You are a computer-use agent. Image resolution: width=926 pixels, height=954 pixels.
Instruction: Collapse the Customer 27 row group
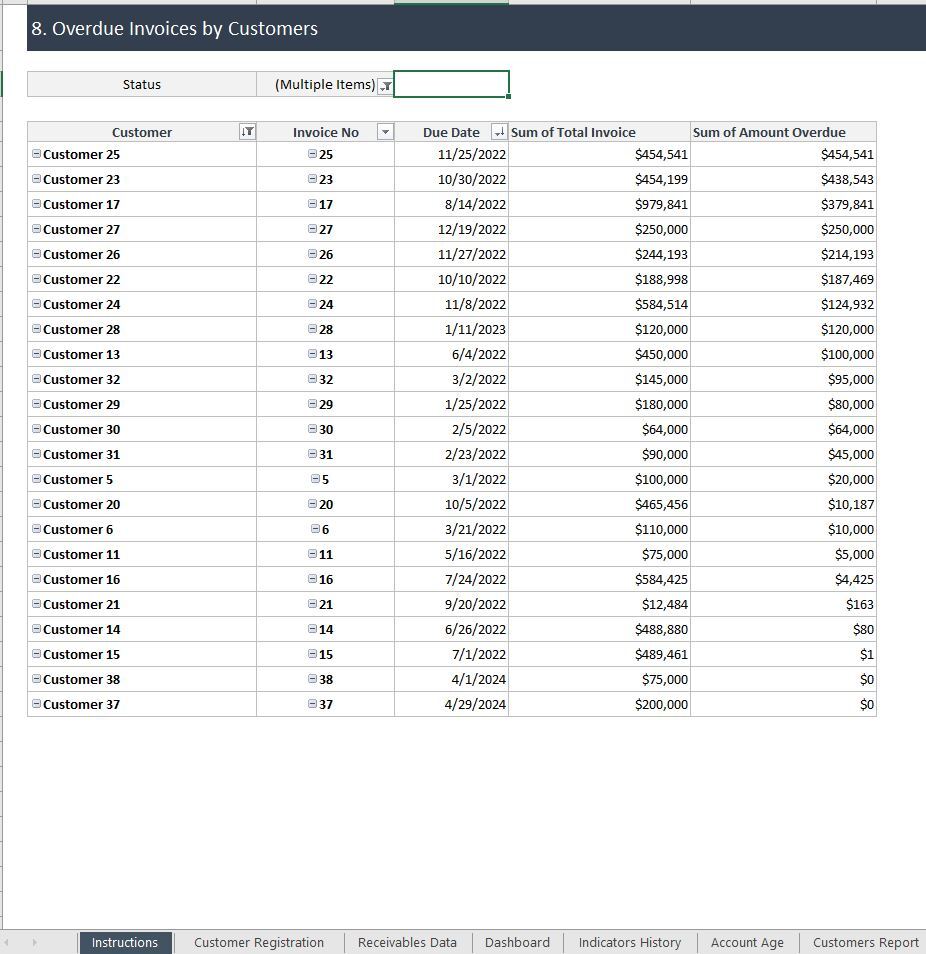tap(37, 229)
